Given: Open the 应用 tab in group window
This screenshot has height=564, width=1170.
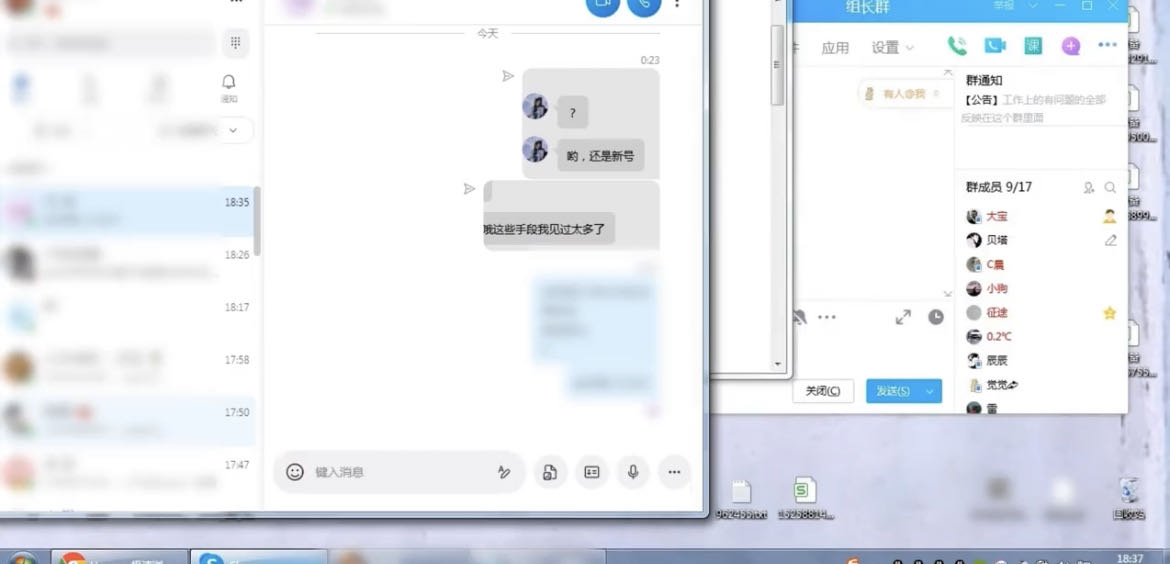Looking at the screenshot, I should [x=835, y=48].
